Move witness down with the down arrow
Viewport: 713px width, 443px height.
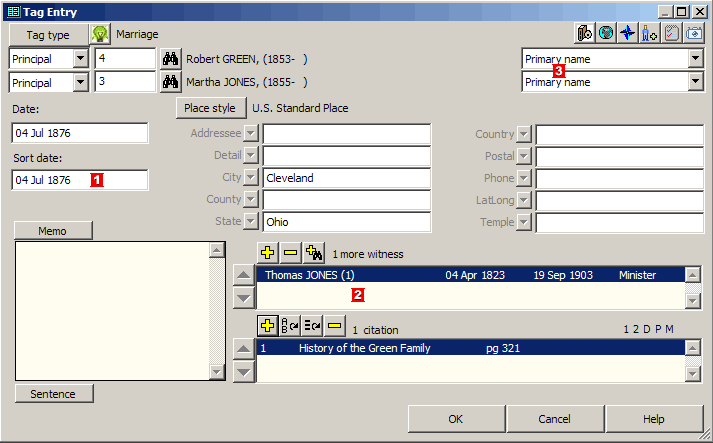pos(244,298)
